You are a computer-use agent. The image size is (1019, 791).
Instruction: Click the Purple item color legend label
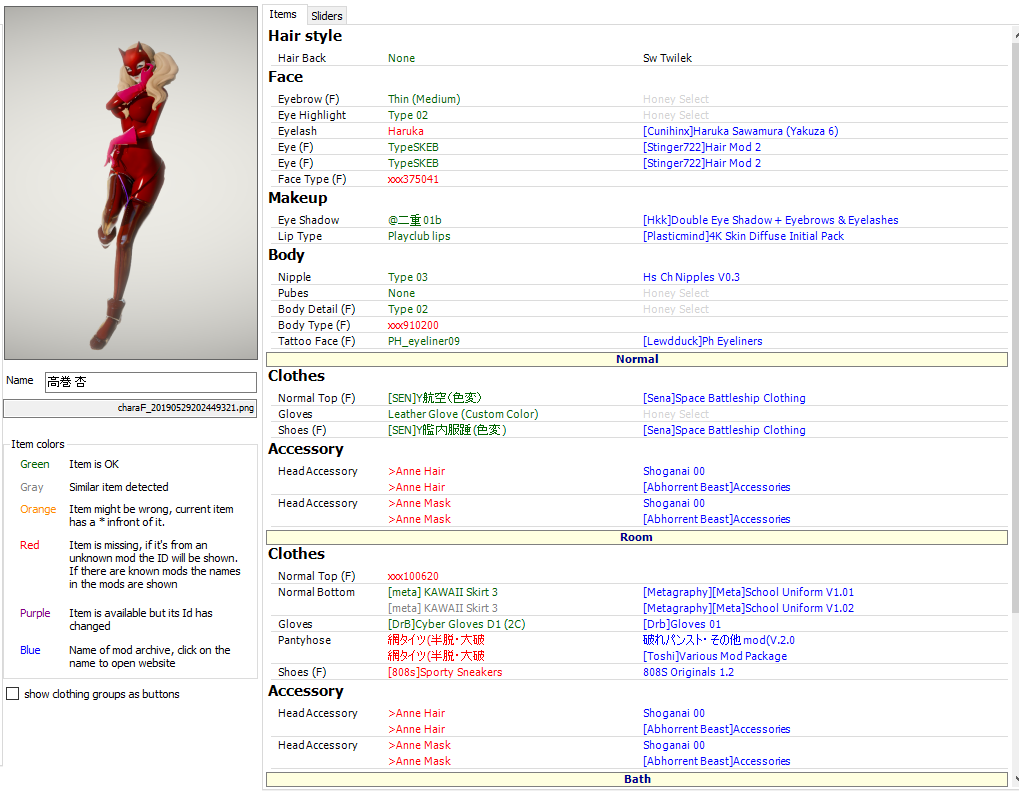(x=35, y=613)
